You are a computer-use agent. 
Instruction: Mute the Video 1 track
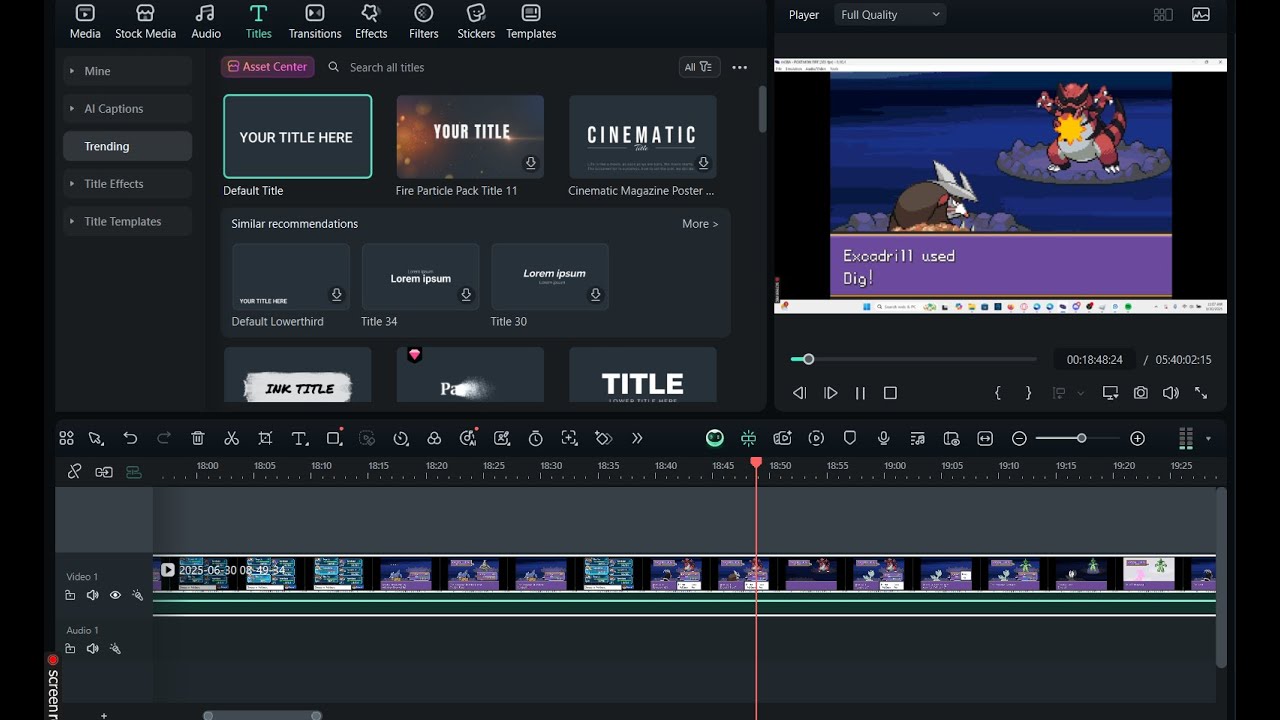point(92,595)
